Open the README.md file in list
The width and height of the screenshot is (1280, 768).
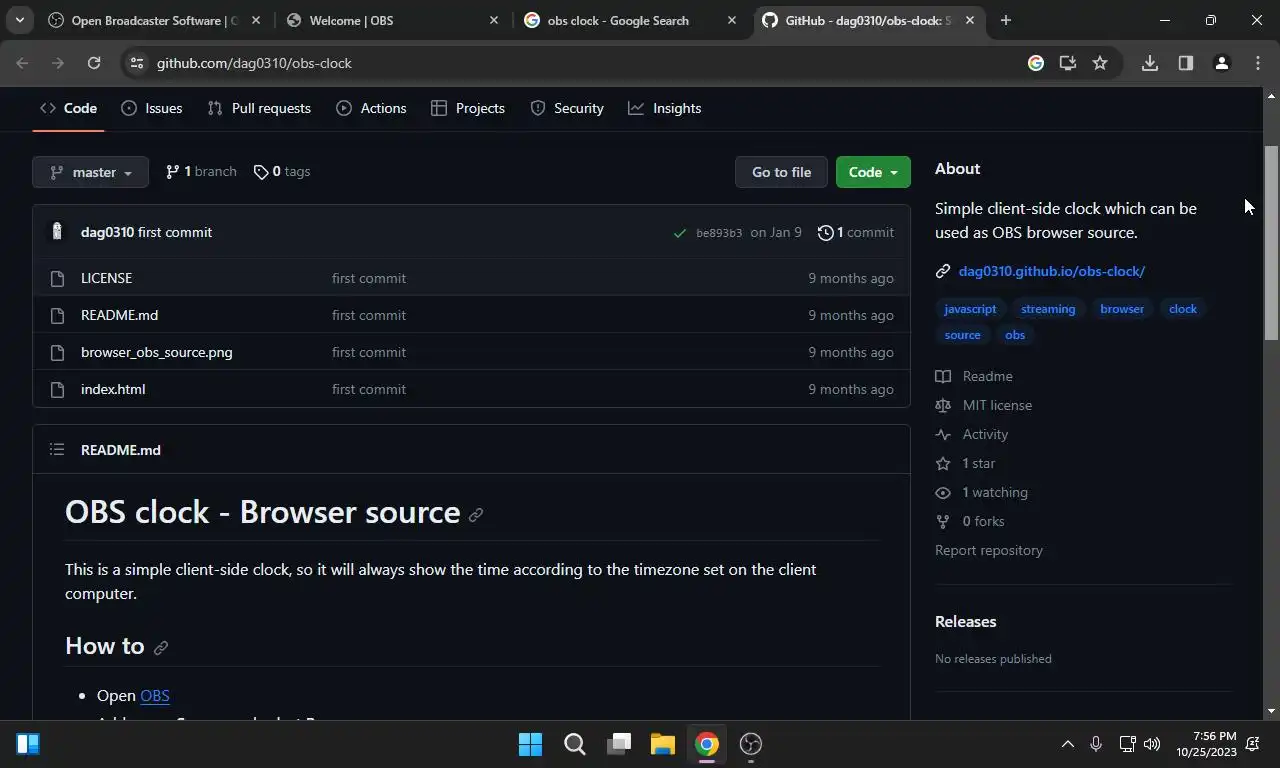click(x=119, y=315)
